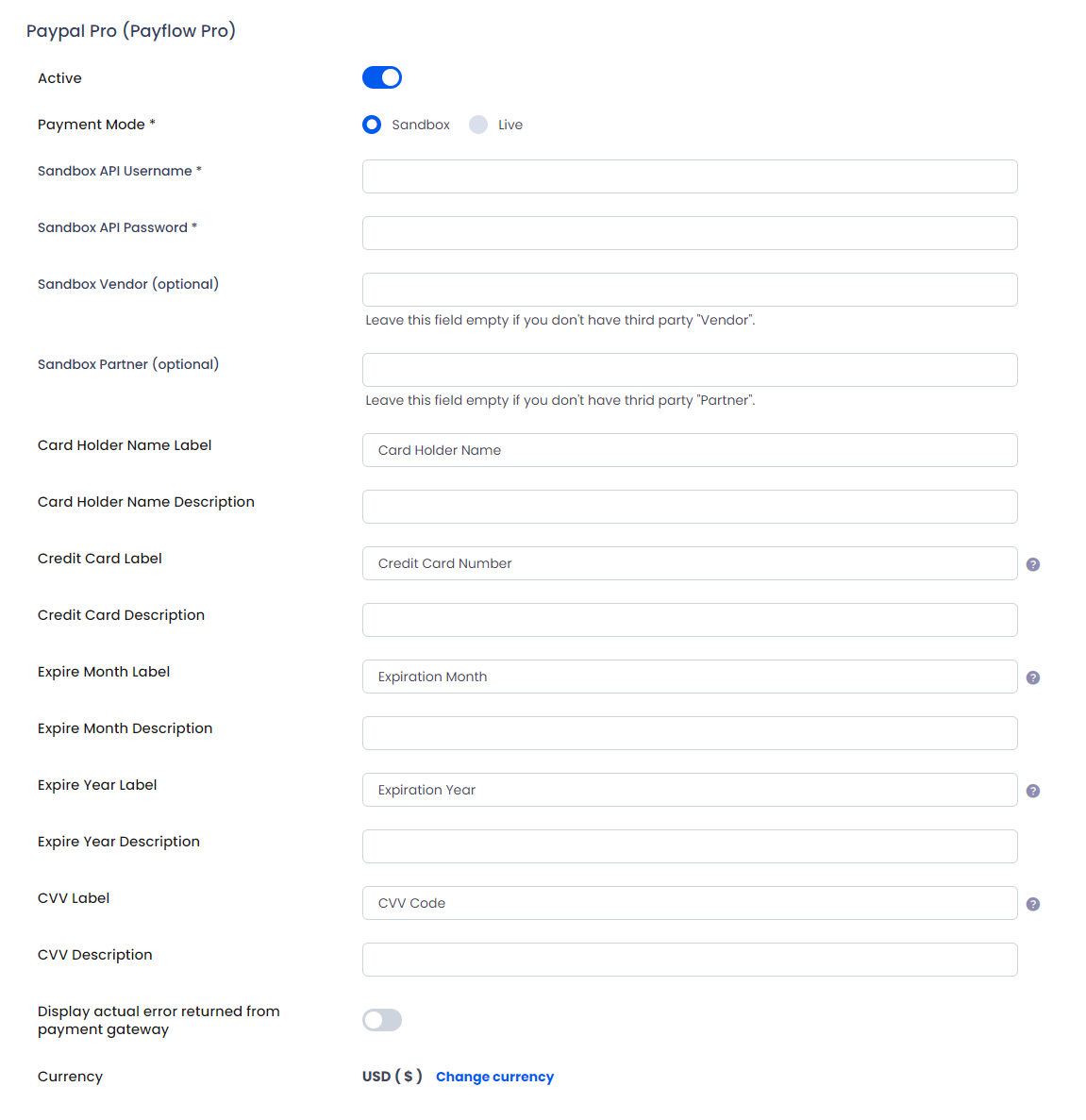The height and width of the screenshot is (1120, 1086).
Task: Select Live payment mode
Action: (478, 125)
